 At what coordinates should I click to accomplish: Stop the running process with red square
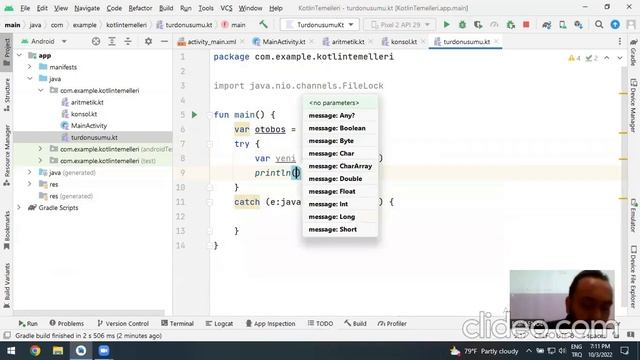coord(526,24)
